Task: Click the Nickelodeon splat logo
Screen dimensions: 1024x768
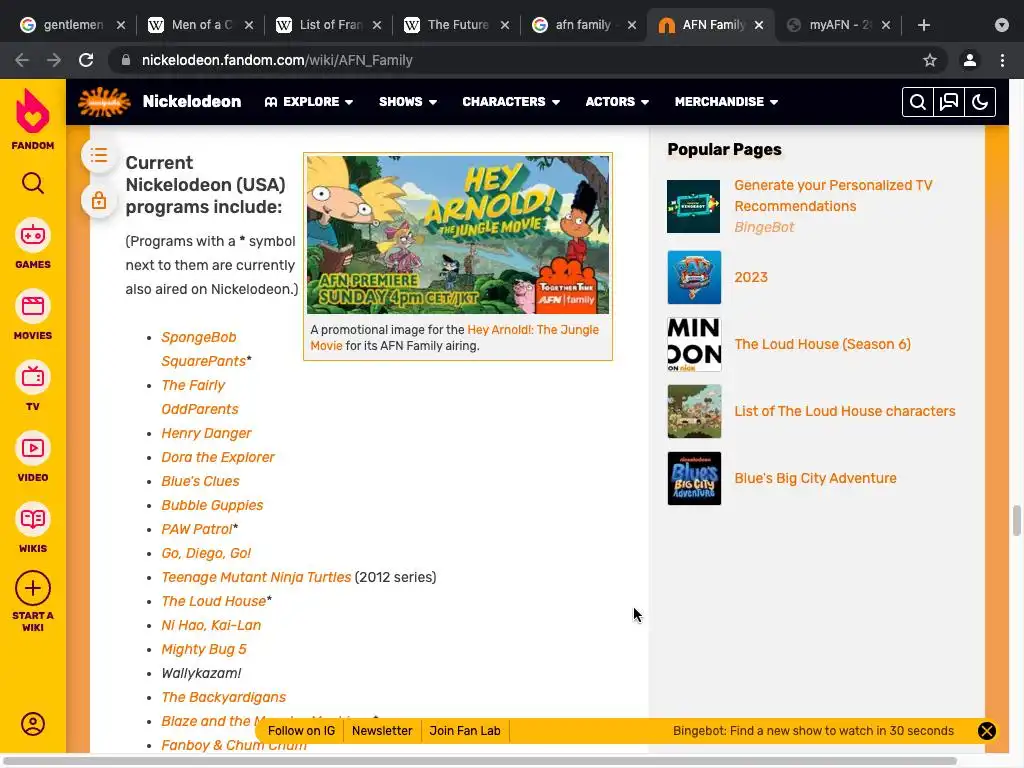Action: pos(104,102)
